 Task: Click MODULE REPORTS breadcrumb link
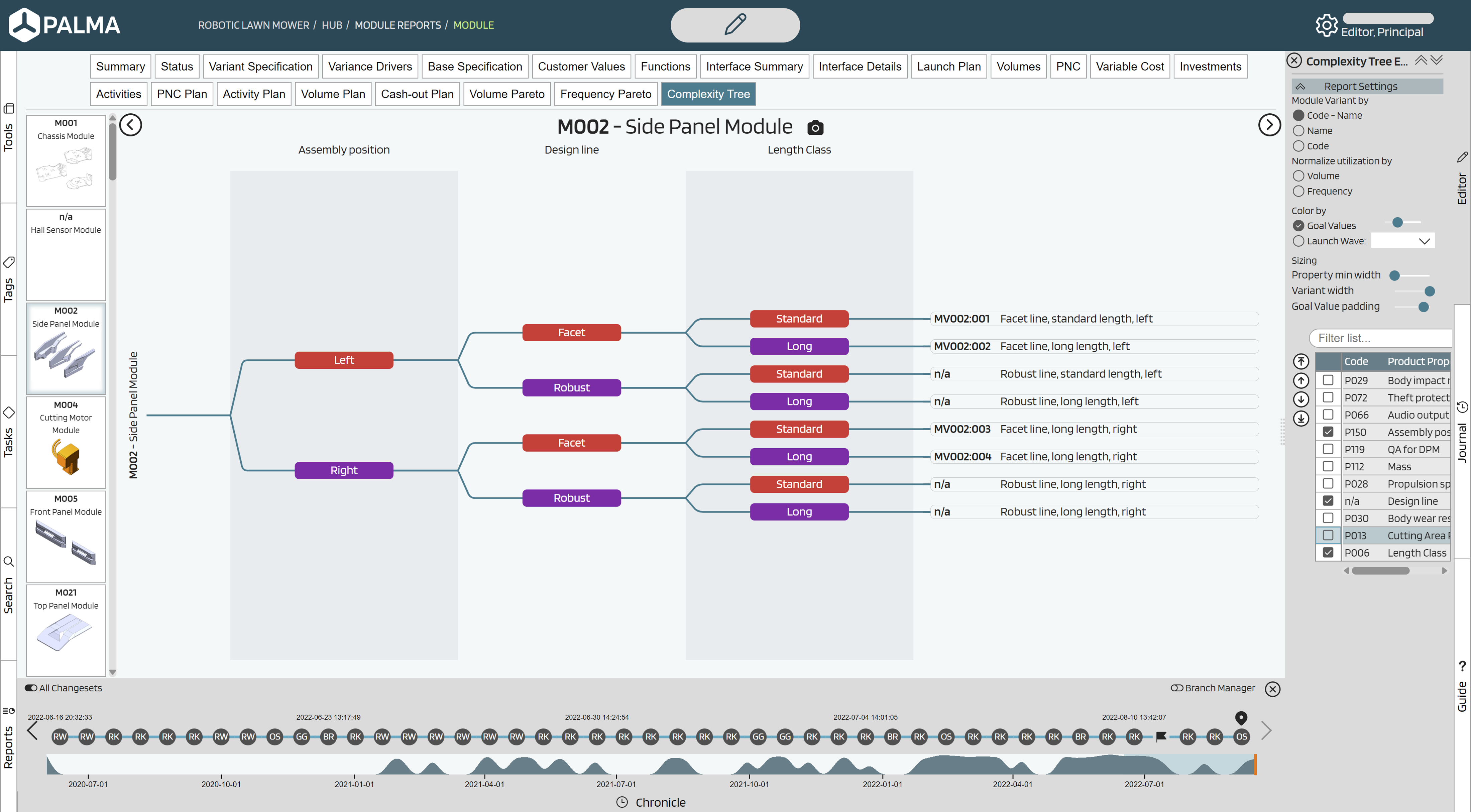tap(398, 25)
